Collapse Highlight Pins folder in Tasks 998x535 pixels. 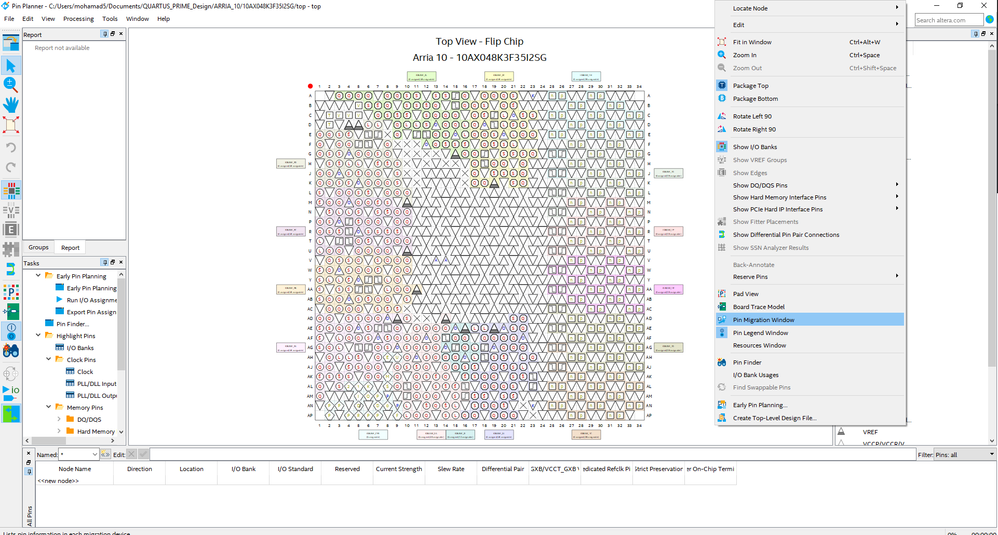[38, 335]
